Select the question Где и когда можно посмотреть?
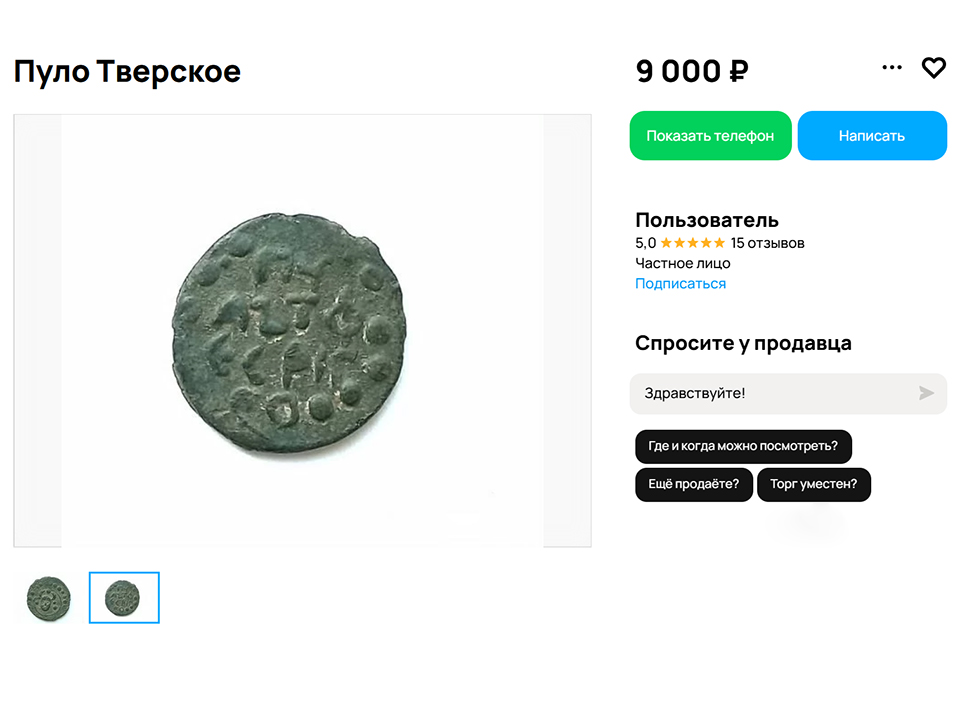Viewport: 960px width, 720px height. (744, 446)
